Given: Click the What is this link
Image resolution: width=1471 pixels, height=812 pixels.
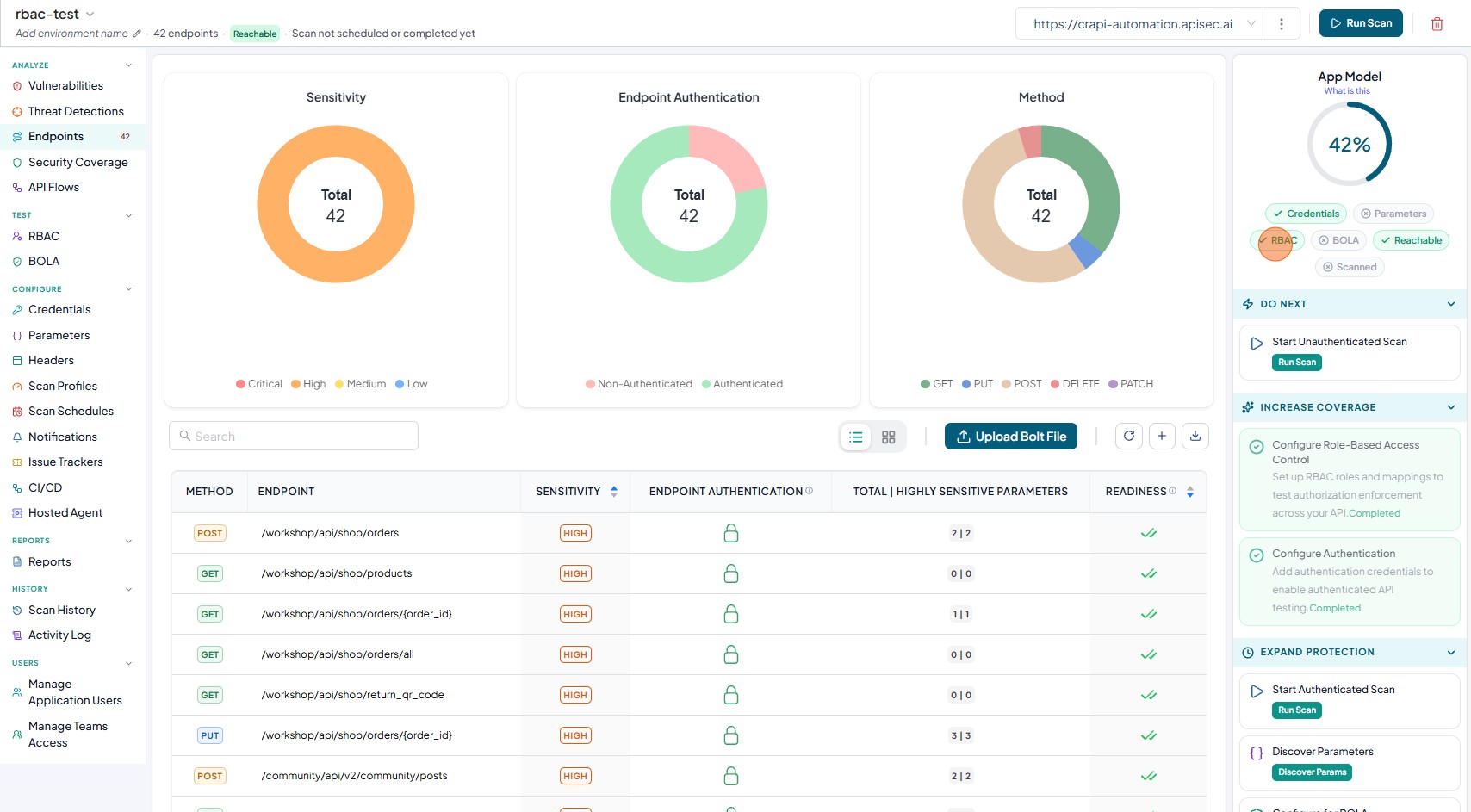Looking at the screenshot, I should pos(1347,91).
